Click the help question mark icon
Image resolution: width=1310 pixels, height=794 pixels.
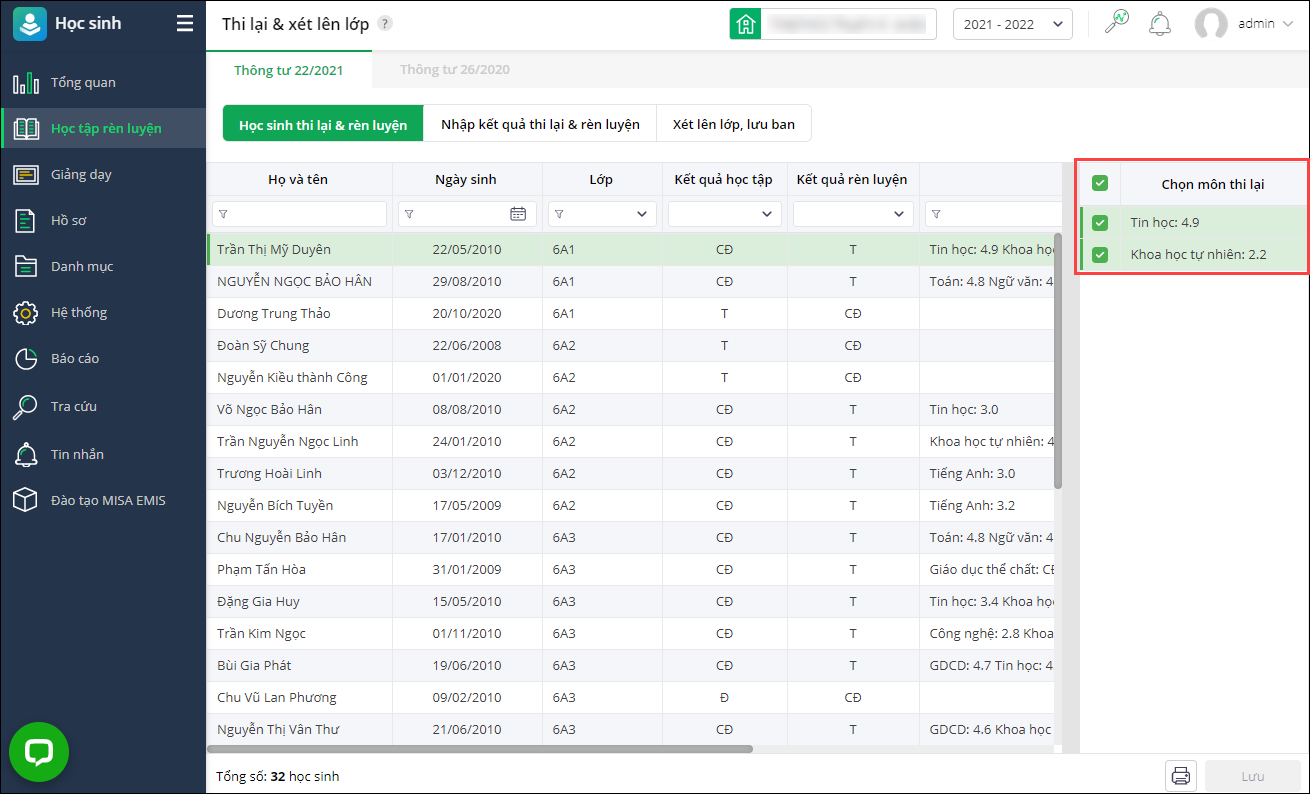pyautogui.click(x=385, y=24)
